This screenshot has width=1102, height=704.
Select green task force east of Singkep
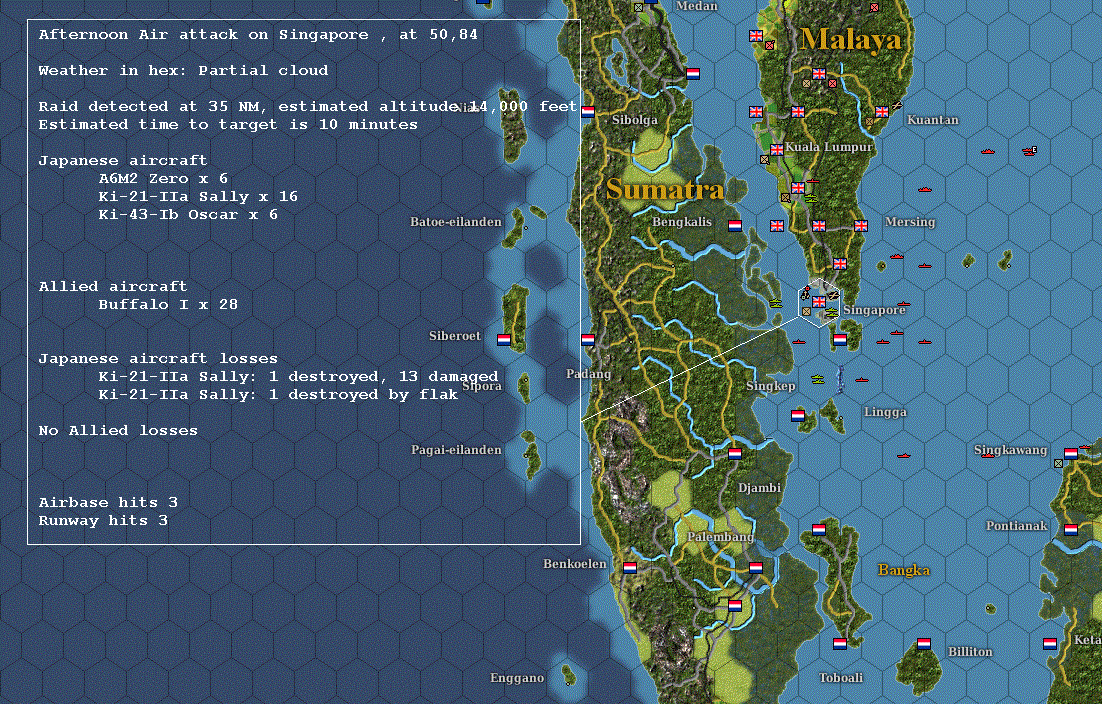(x=817, y=379)
